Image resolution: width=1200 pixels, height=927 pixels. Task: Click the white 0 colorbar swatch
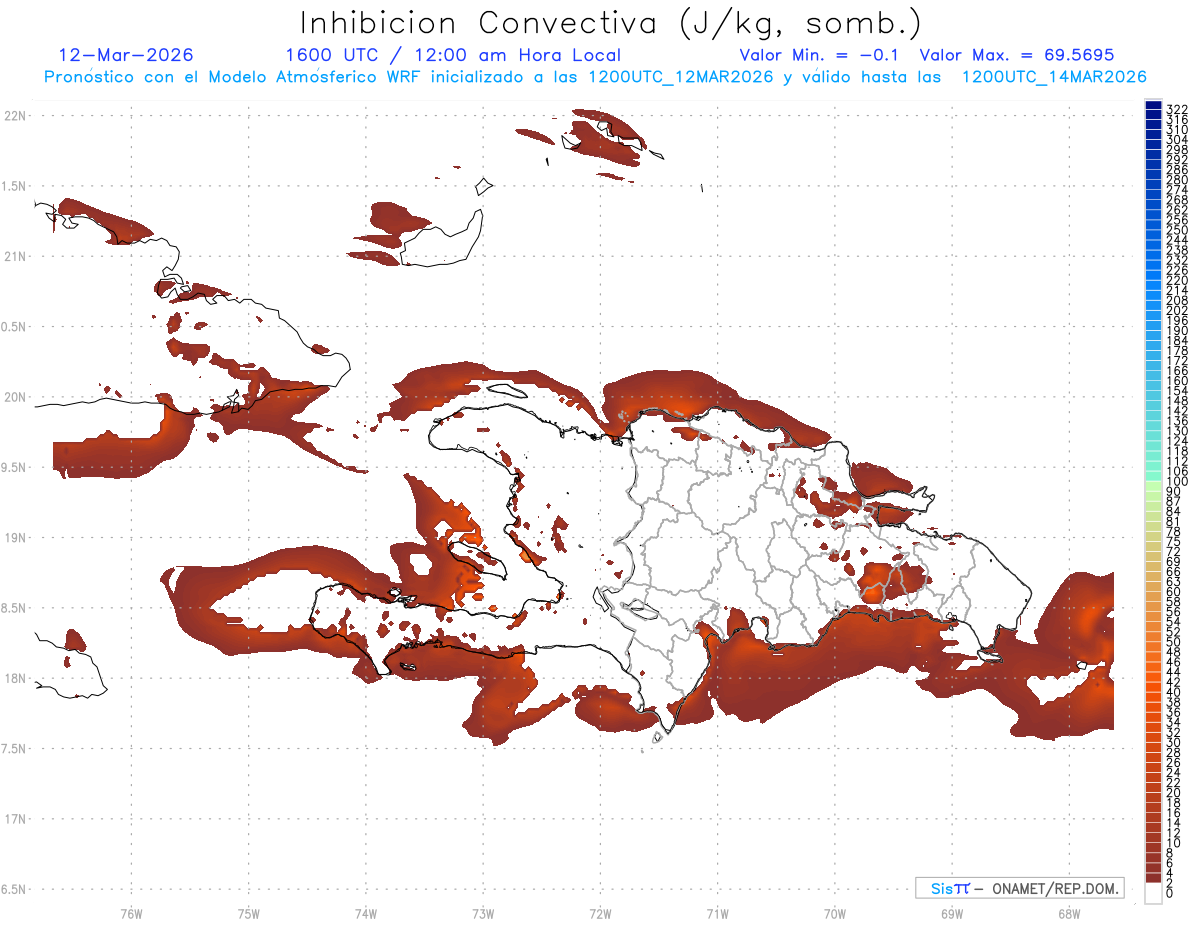click(1153, 895)
